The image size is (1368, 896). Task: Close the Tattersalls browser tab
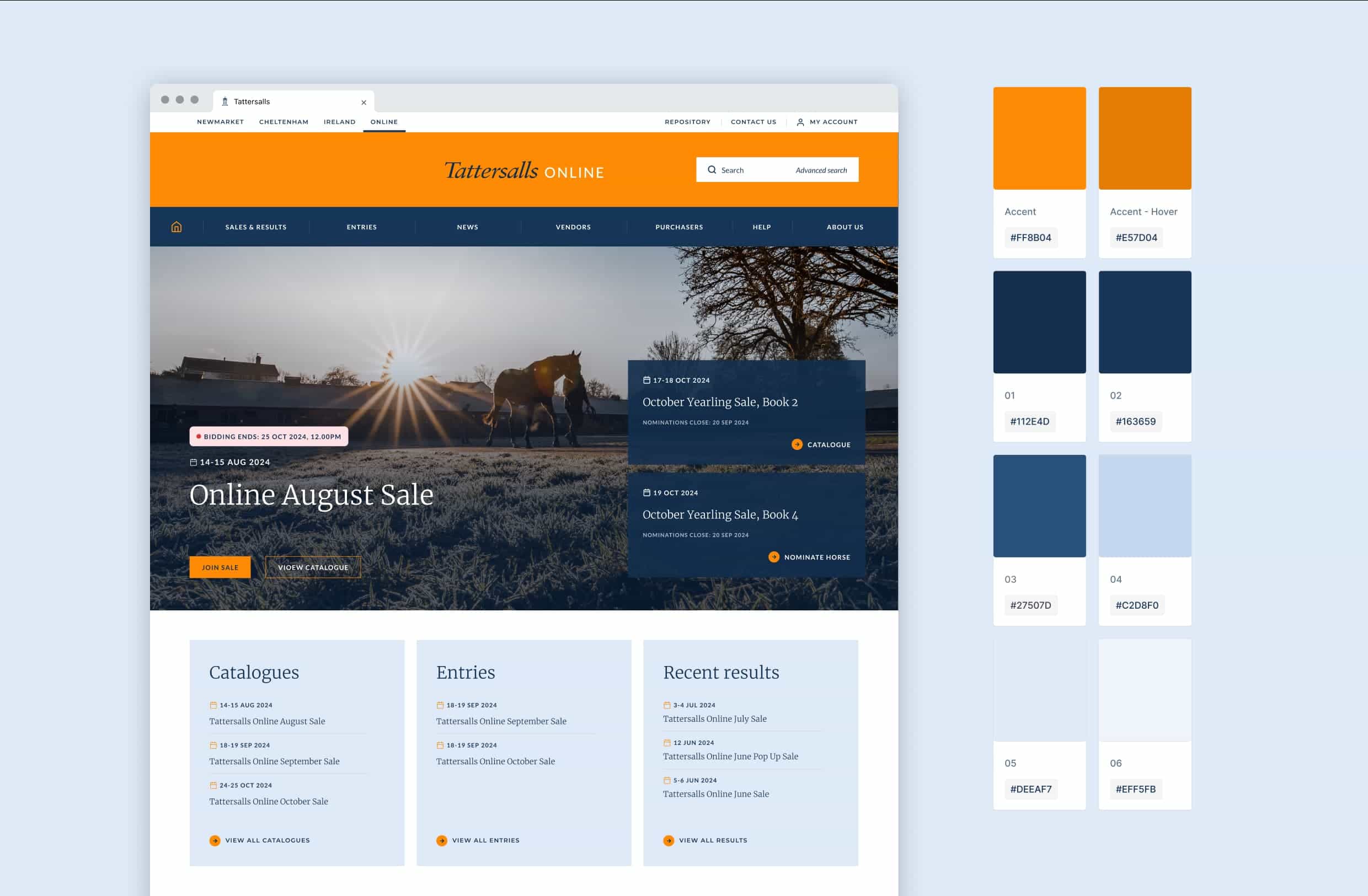(364, 103)
